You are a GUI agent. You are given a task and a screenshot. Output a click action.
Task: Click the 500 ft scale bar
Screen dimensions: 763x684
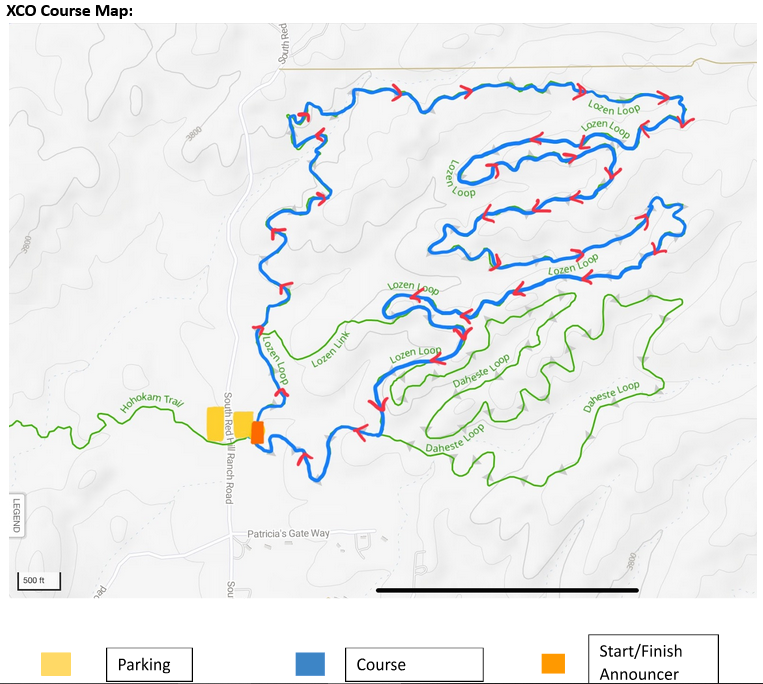click(39, 581)
